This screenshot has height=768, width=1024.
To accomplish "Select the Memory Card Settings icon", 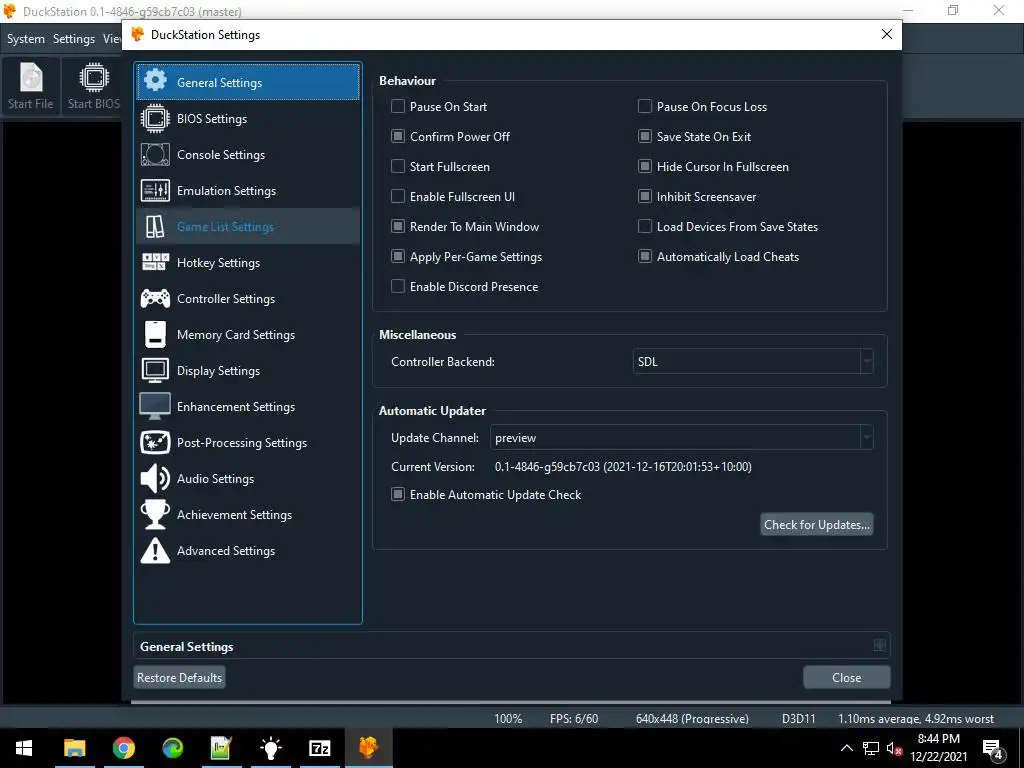I will click(155, 334).
